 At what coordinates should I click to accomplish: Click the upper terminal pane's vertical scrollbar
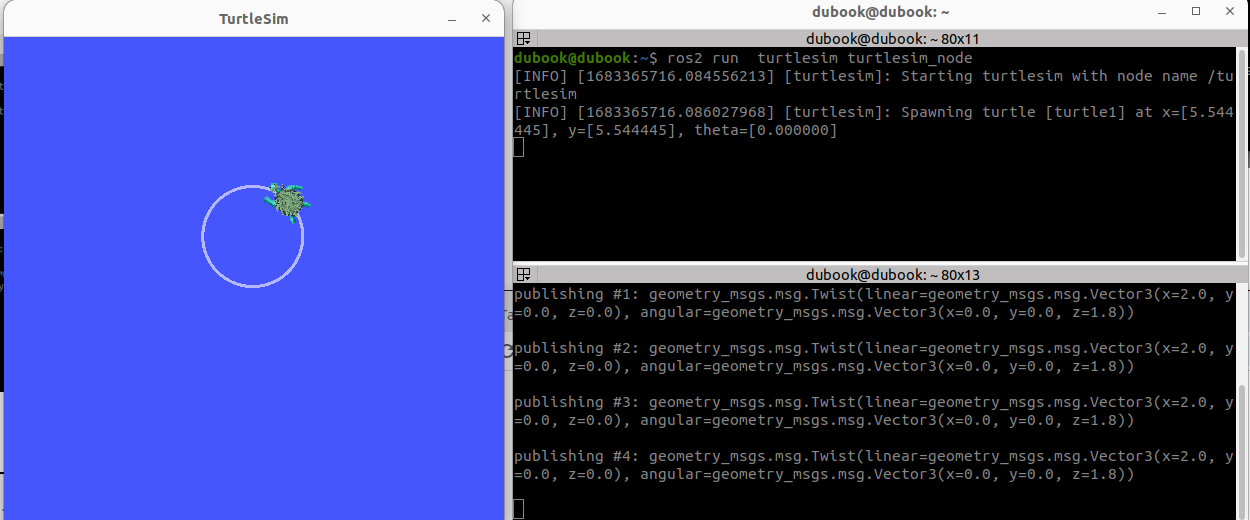click(x=1243, y=154)
